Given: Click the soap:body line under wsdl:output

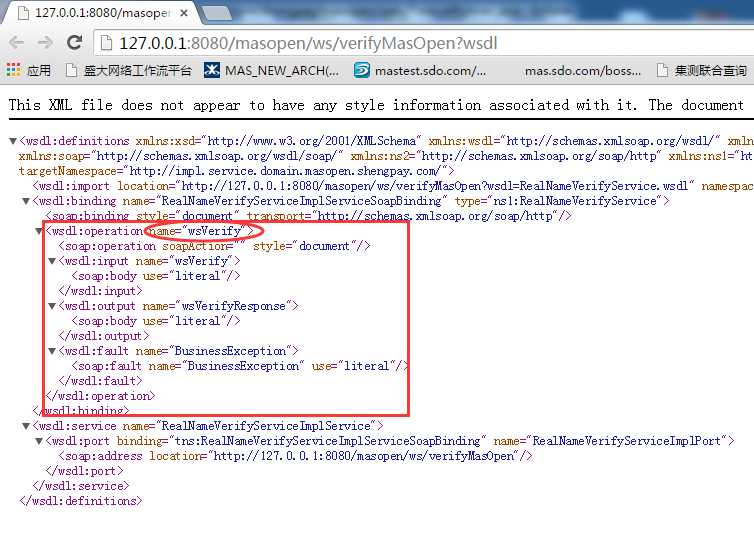Looking at the screenshot, I should pos(155,321).
